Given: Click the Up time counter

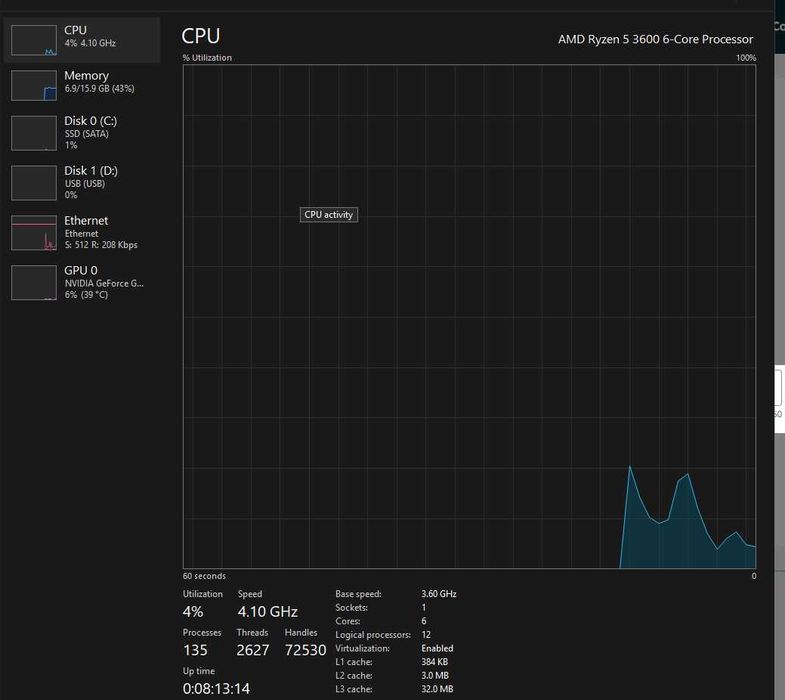Looking at the screenshot, I should 216,688.
